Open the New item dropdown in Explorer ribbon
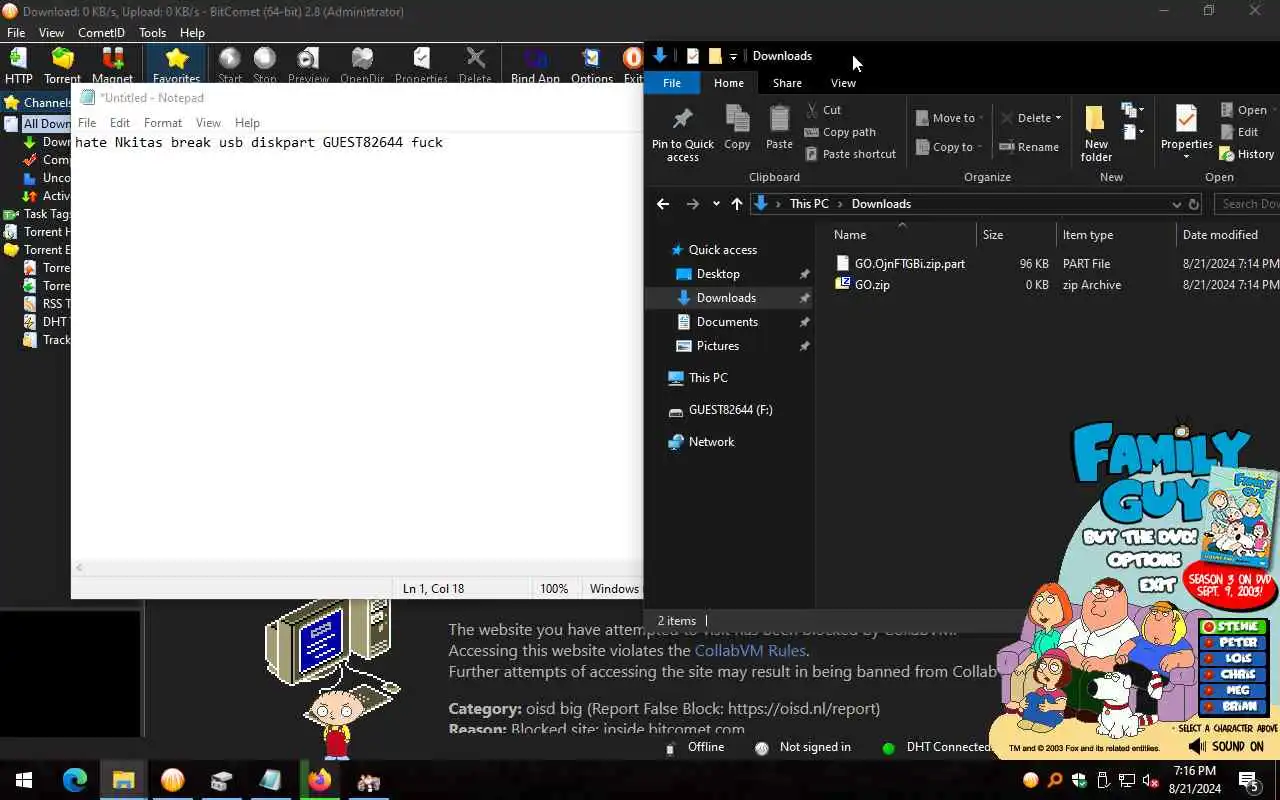This screenshot has height=800, width=1280. click(1133, 110)
